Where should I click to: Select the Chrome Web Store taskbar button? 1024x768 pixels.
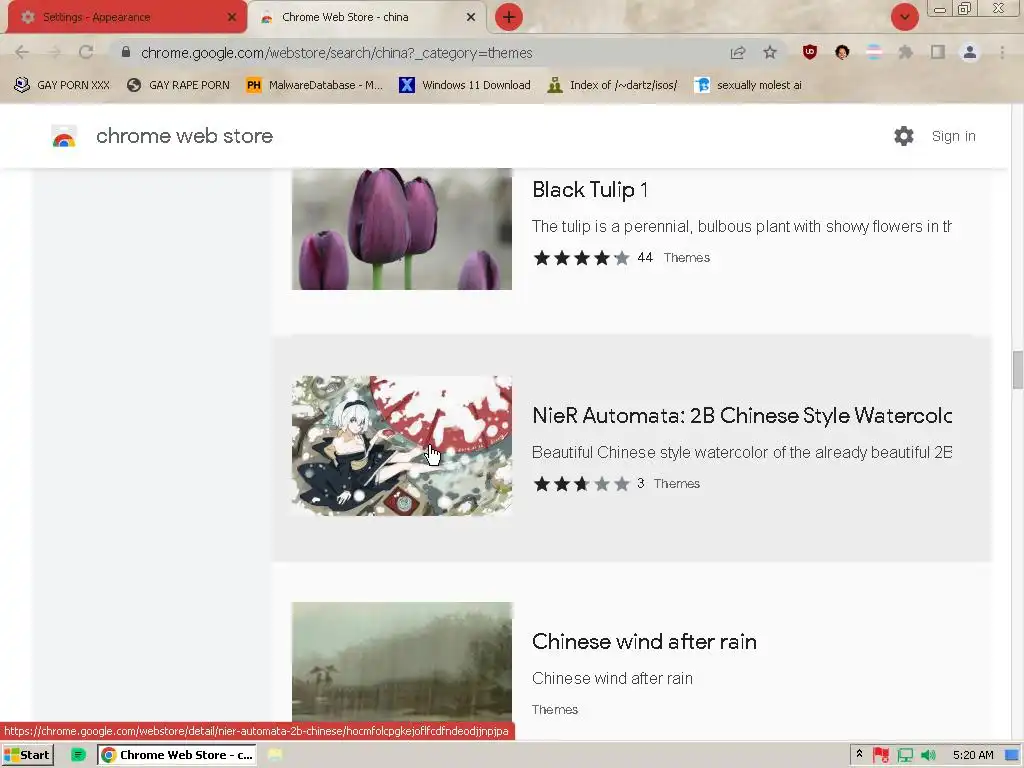(177, 755)
